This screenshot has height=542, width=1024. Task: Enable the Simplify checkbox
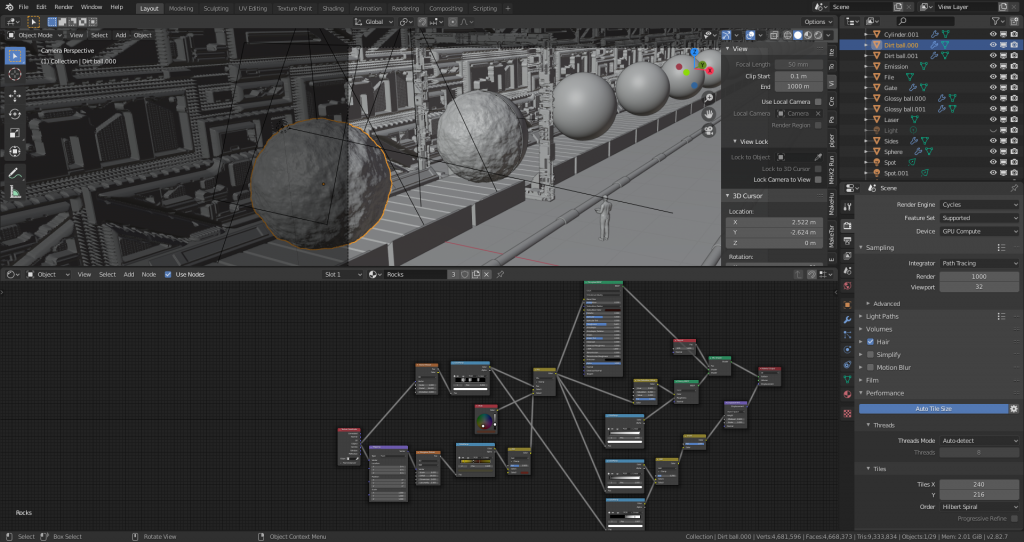[x=870, y=354]
